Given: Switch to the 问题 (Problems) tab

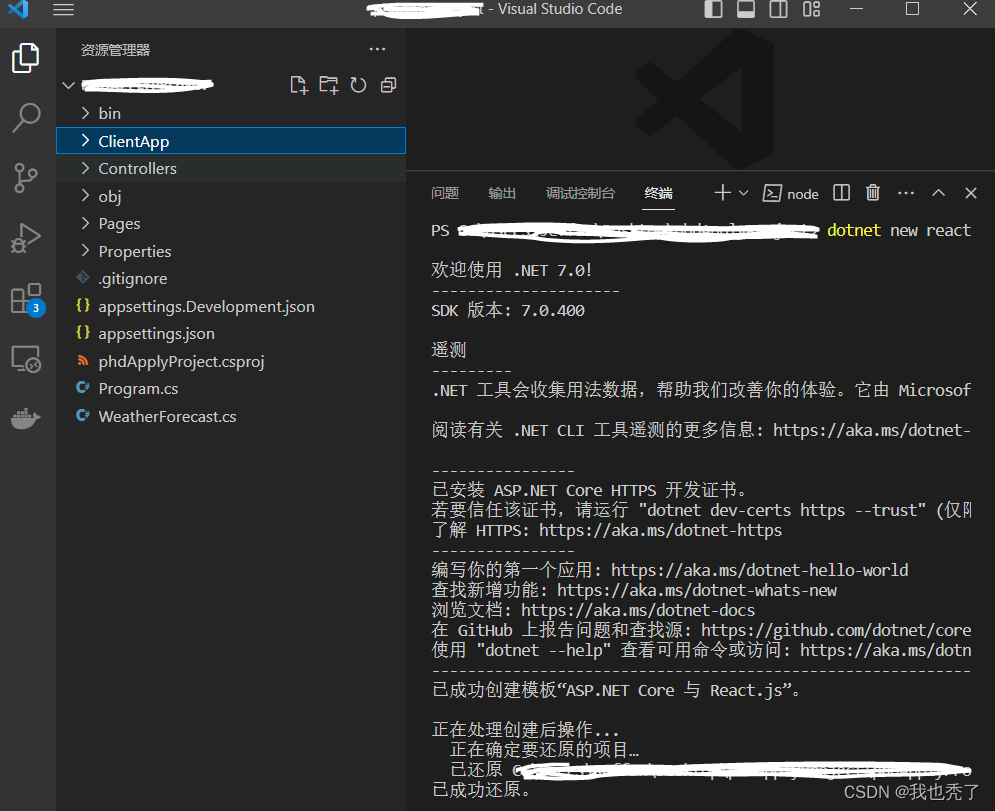Looking at the screenshot, I should pyautogui.click(x=445, y=193).
